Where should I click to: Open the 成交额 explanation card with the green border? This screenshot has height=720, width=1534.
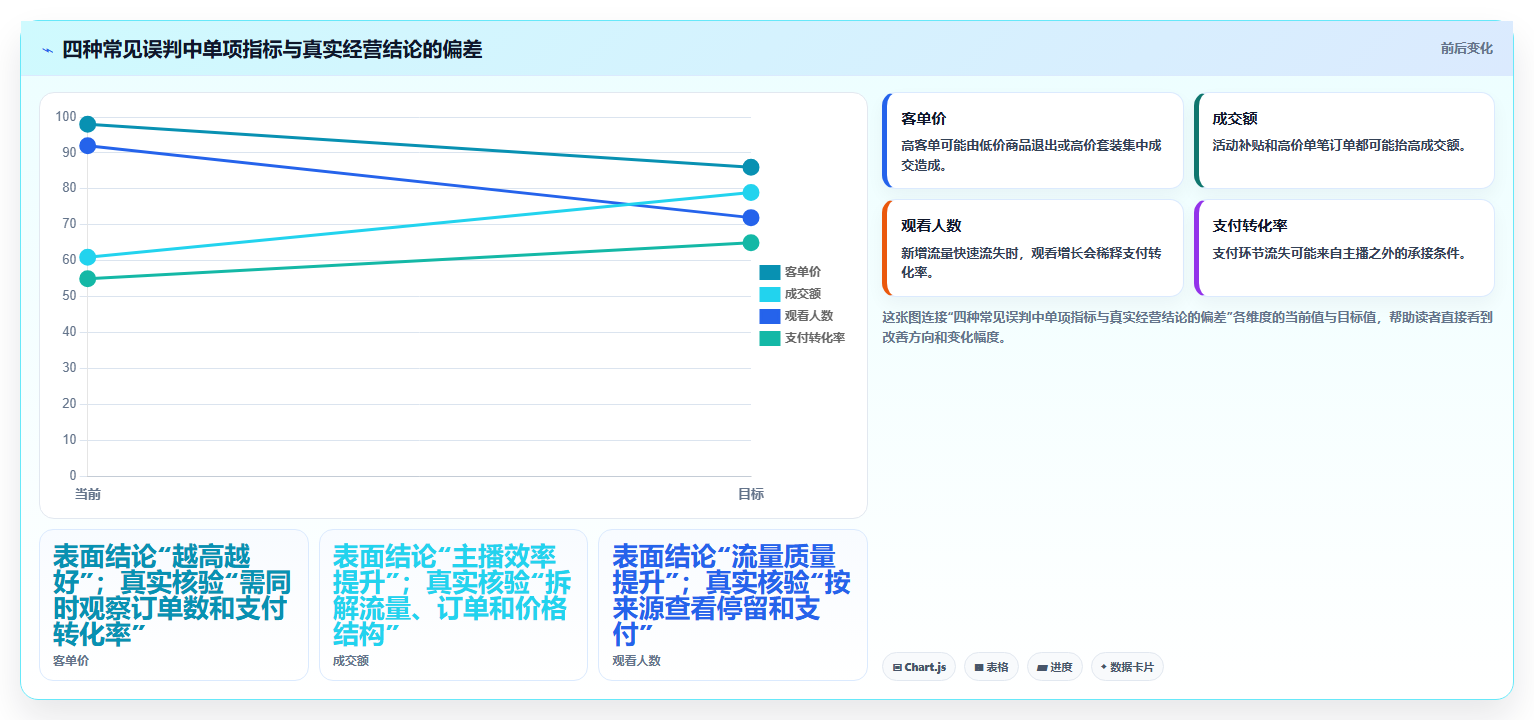[1344, 141]
